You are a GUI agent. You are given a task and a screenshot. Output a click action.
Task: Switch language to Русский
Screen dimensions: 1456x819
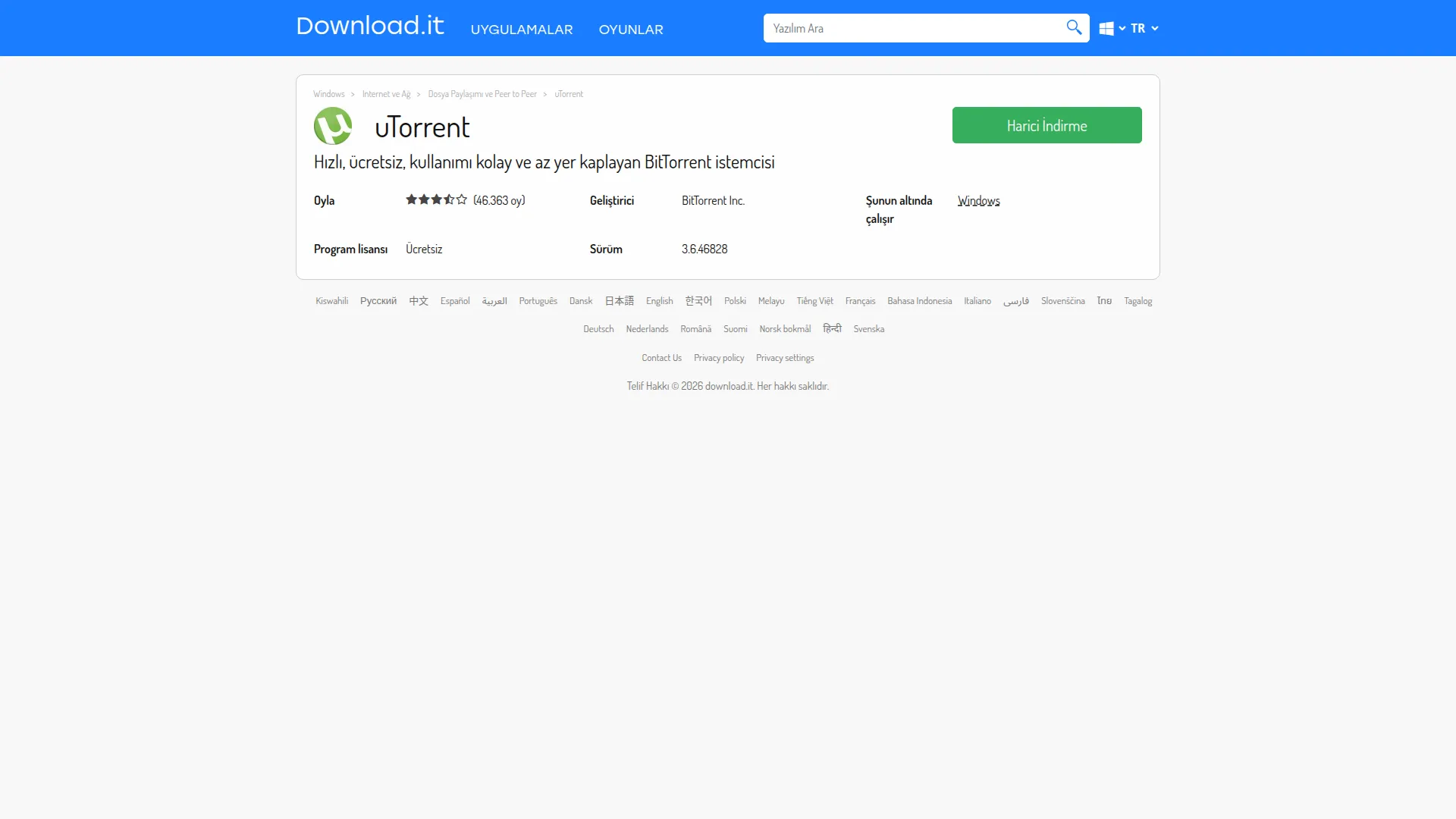378,301
